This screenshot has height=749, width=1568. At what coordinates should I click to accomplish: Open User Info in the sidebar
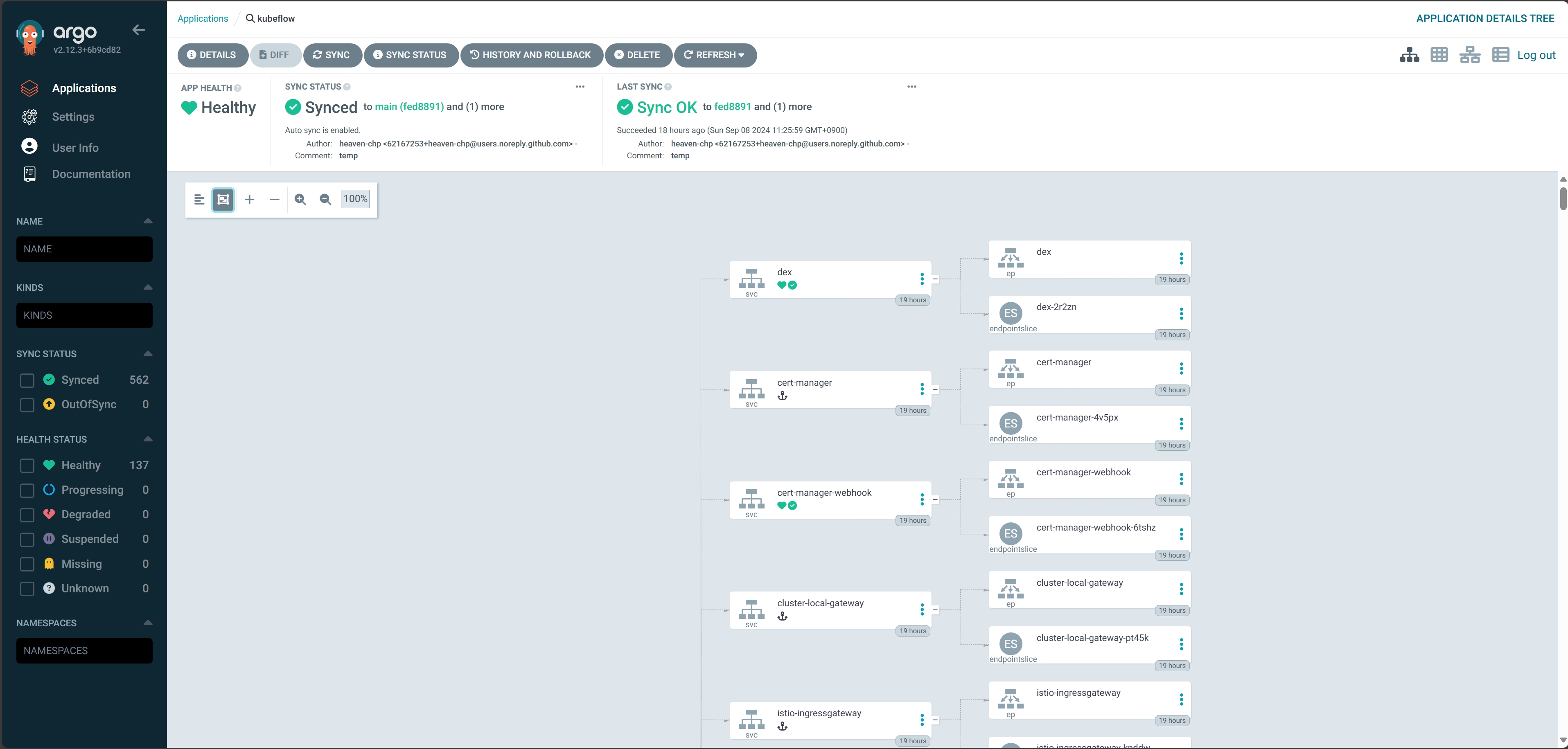(75, 148)
